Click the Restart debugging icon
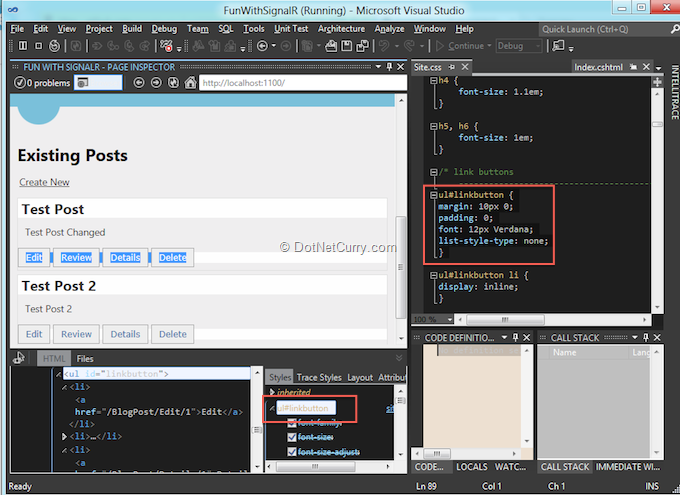This screenshot has width=680, height=495. (54, 46)
